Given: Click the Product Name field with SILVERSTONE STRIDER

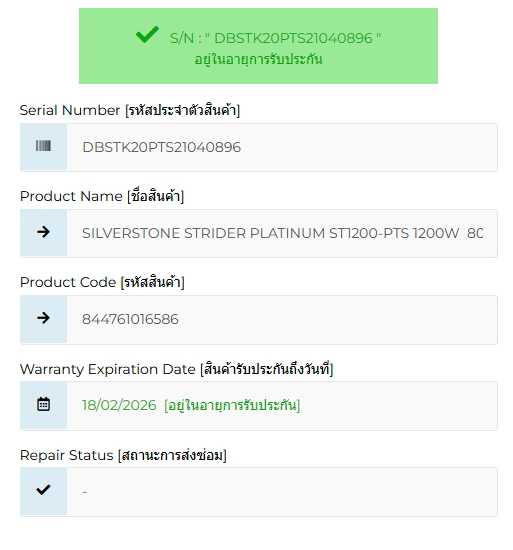Looking at the screenshot, I should (x=282, y=233).
